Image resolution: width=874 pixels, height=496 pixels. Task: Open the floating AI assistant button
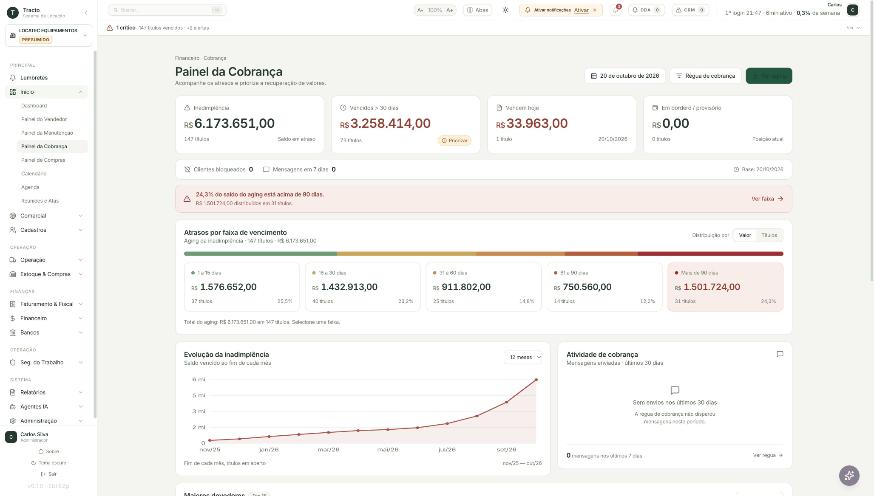click(x=849, y=475)
